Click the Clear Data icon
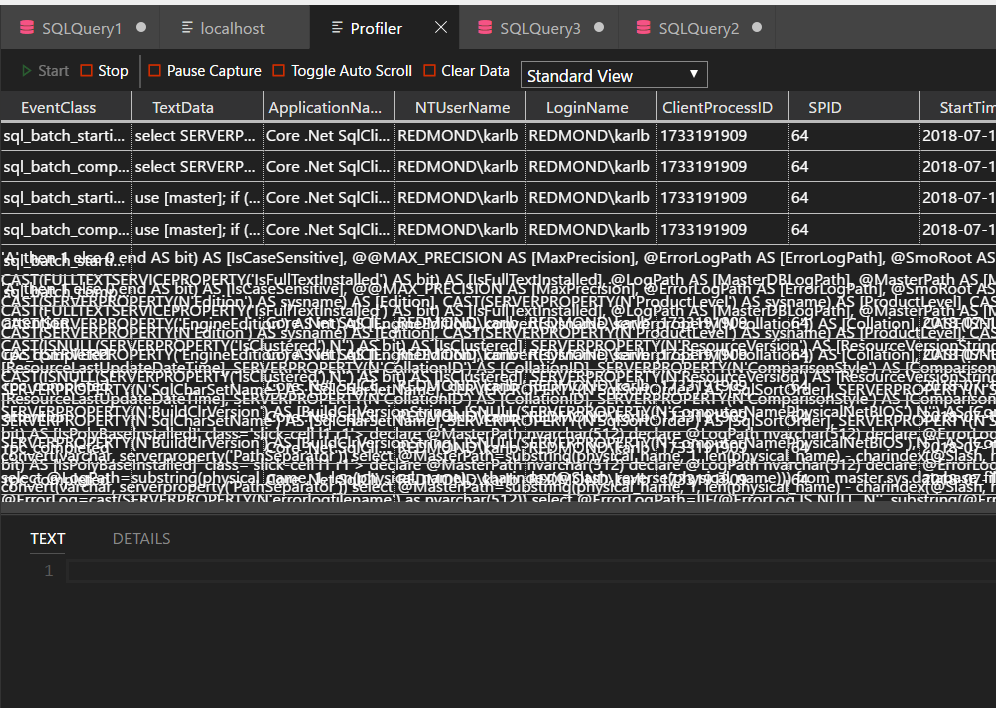Screen dimensions: 996x708 [430, 71]
